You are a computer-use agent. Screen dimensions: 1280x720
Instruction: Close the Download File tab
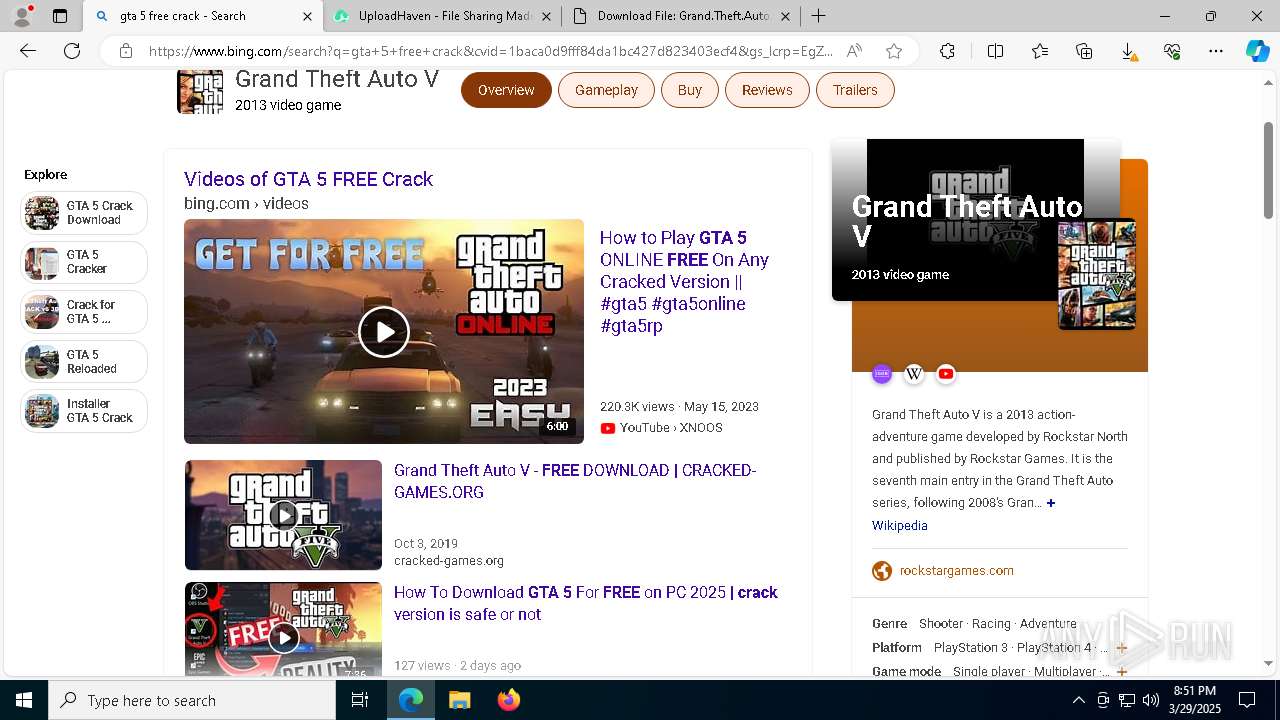coord(786,16)
